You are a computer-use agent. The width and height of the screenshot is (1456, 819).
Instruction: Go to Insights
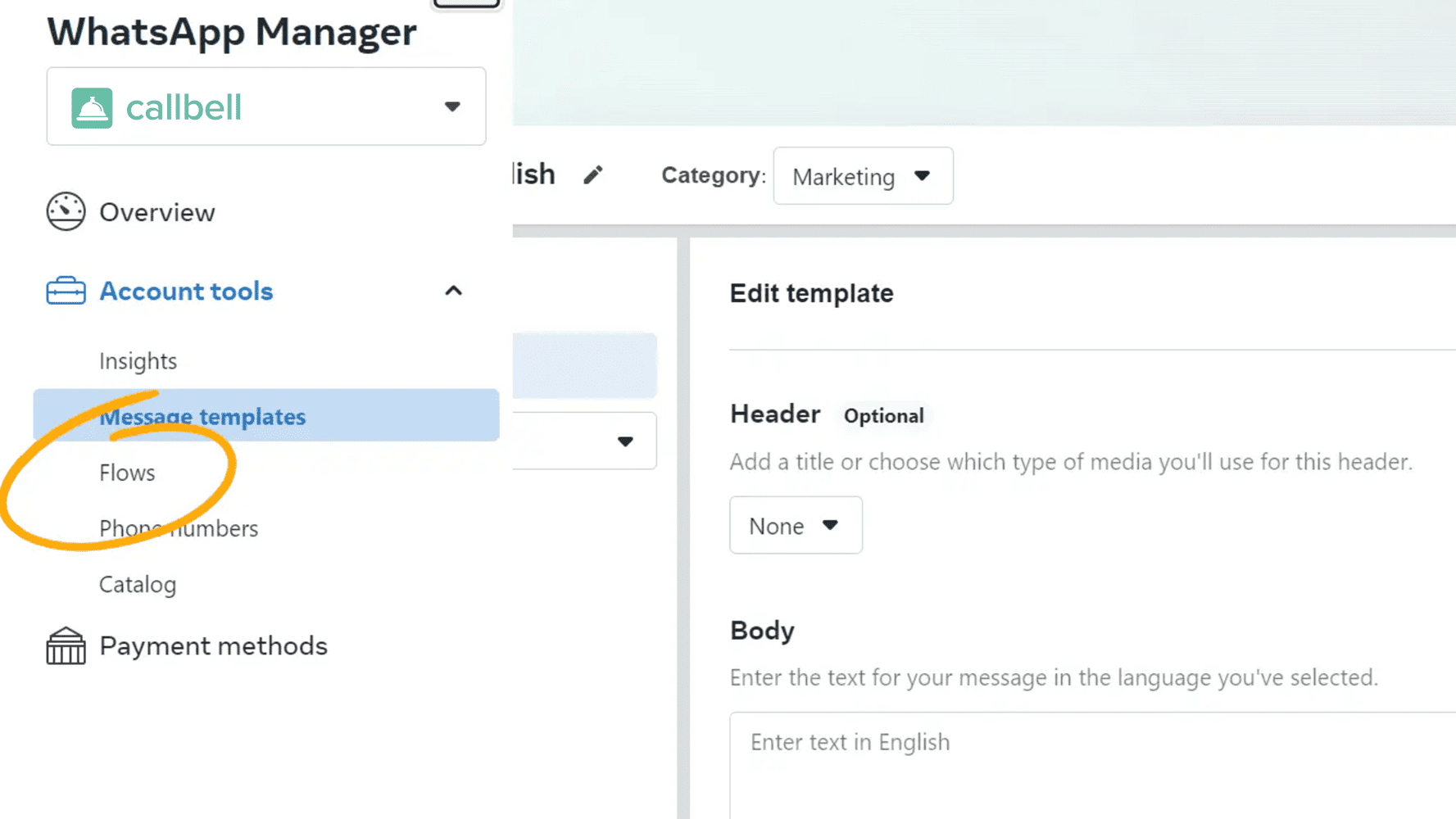click(x=138, y=361)
